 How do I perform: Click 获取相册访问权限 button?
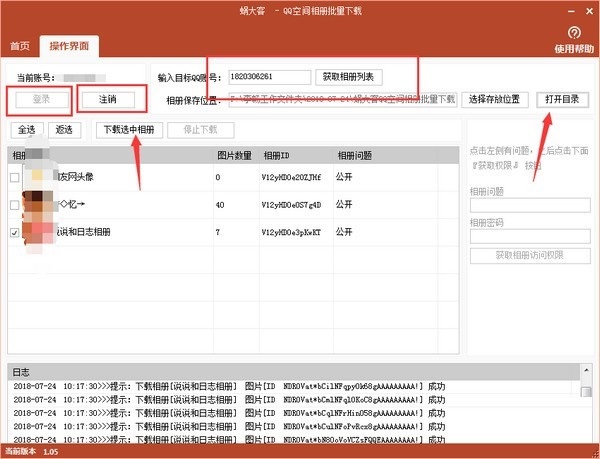pyautogui.click(x=530, y=256)
